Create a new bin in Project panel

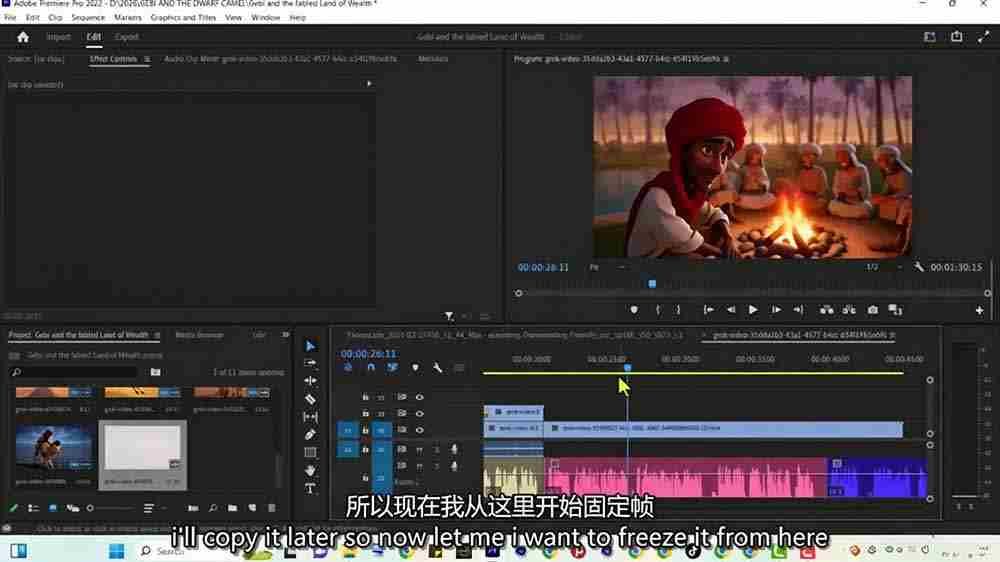(x=232, y=508)
